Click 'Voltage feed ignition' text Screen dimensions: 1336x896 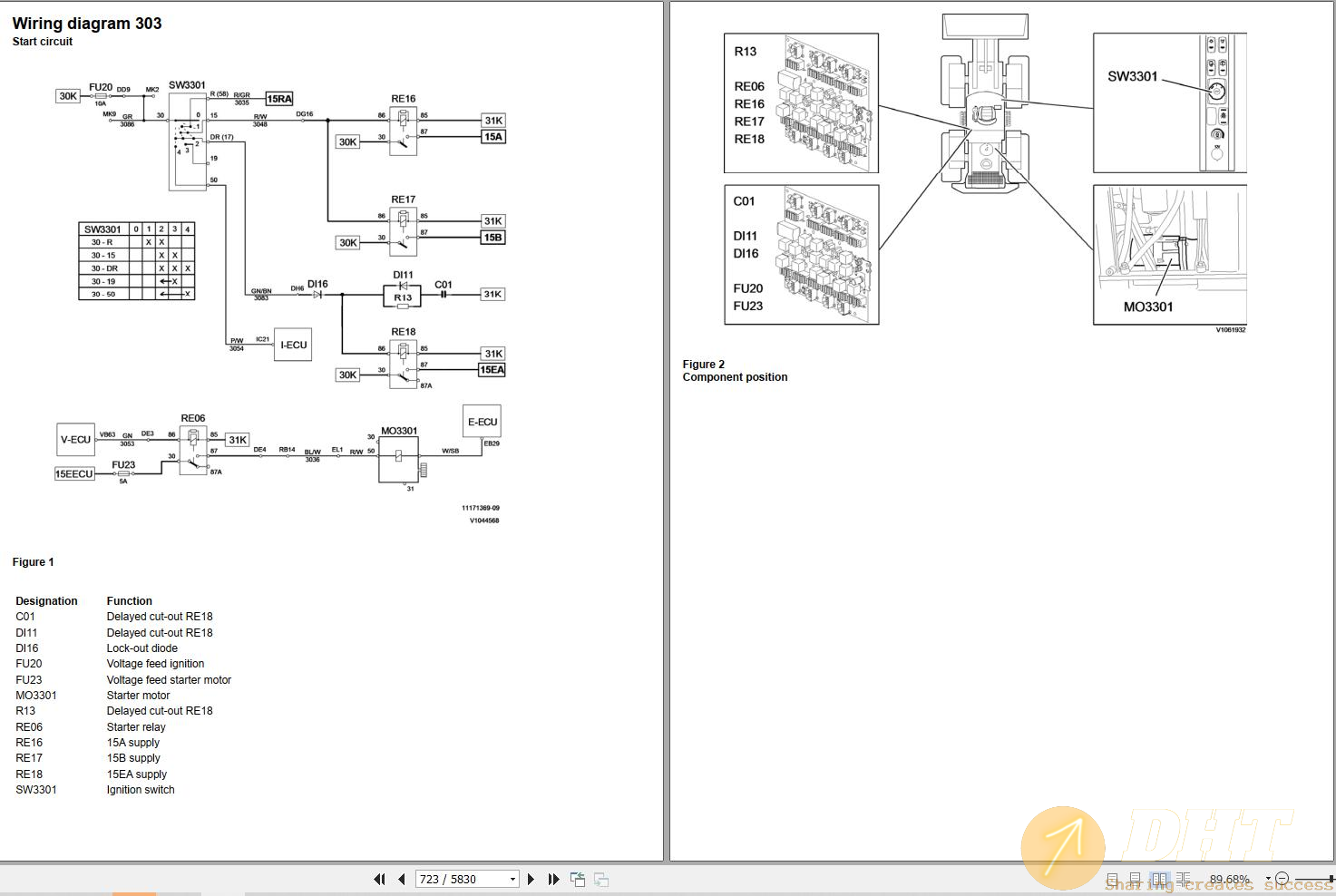point(155,664)
